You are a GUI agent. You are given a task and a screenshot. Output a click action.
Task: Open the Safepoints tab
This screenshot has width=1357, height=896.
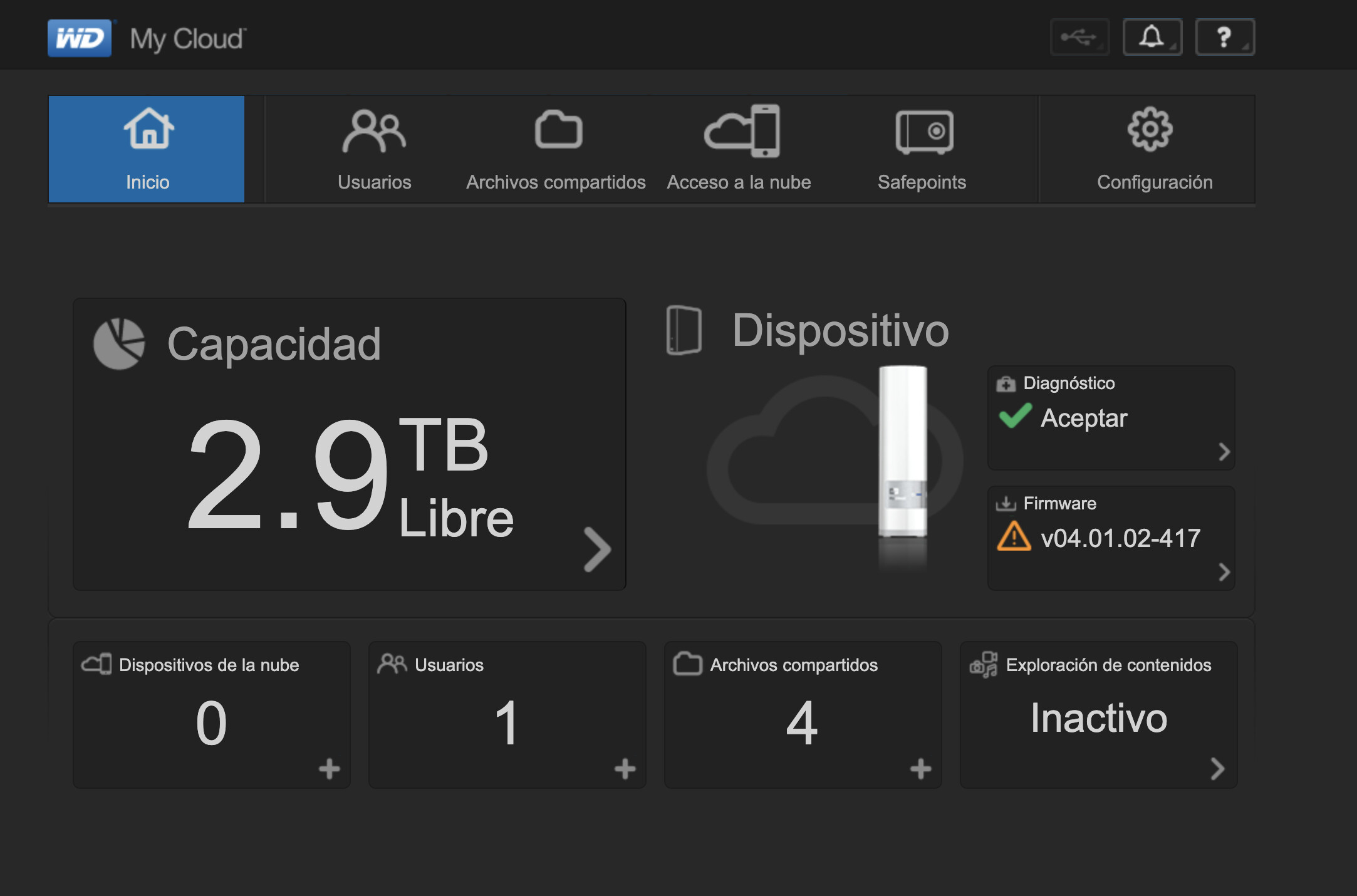coord(922,149)
